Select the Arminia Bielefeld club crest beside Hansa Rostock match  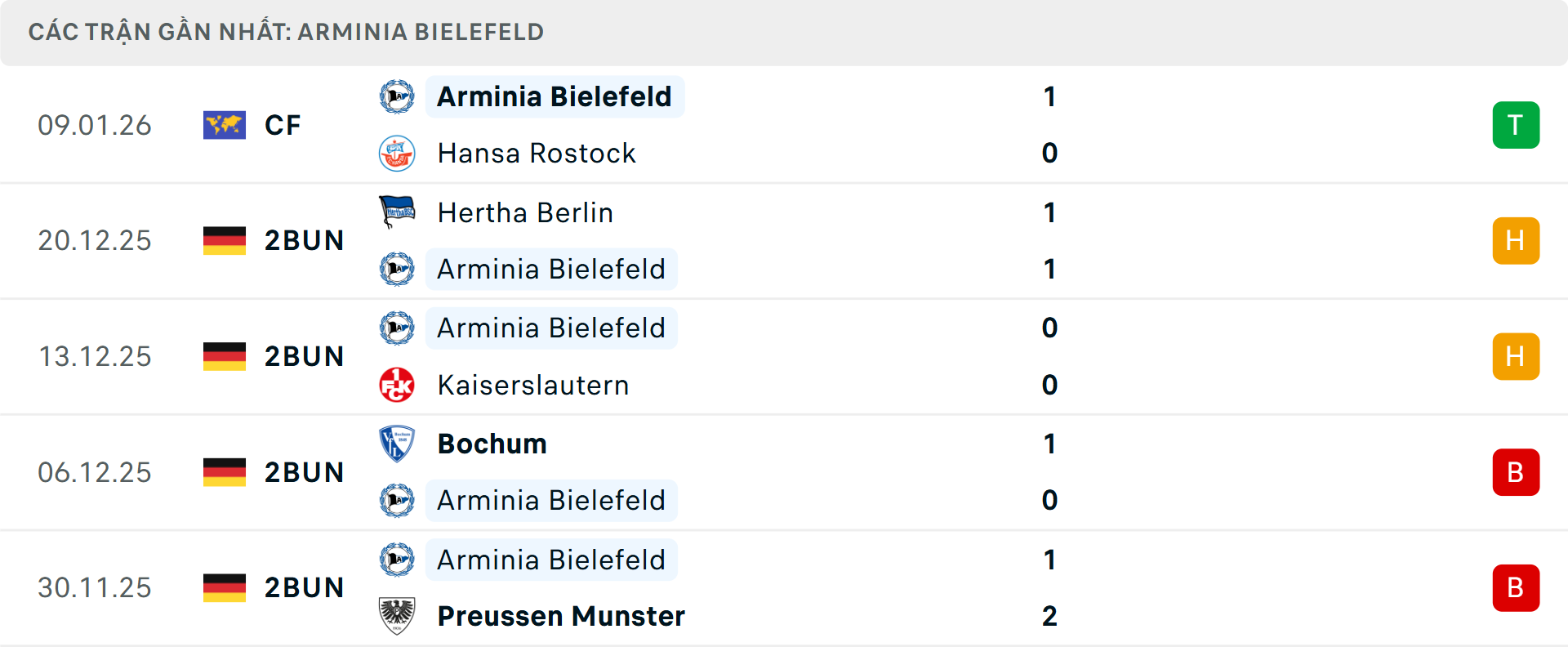click(398, 96)
